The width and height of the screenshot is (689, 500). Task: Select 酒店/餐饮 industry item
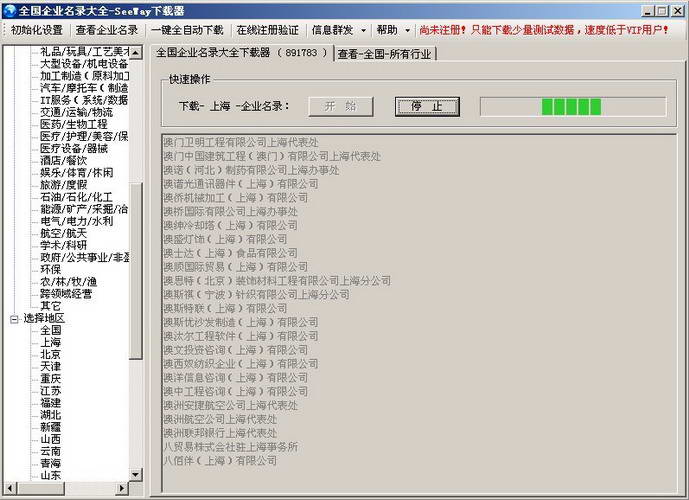tap(64, 161)
